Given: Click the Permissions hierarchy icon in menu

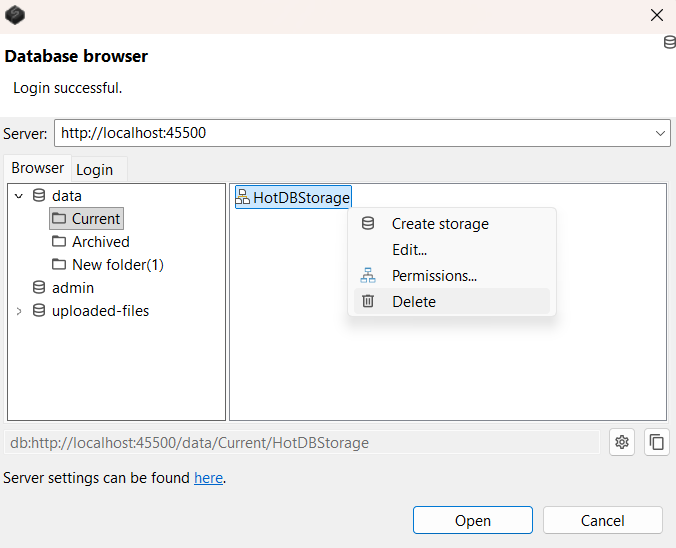Looking at the screenshot, I should 368,276.
